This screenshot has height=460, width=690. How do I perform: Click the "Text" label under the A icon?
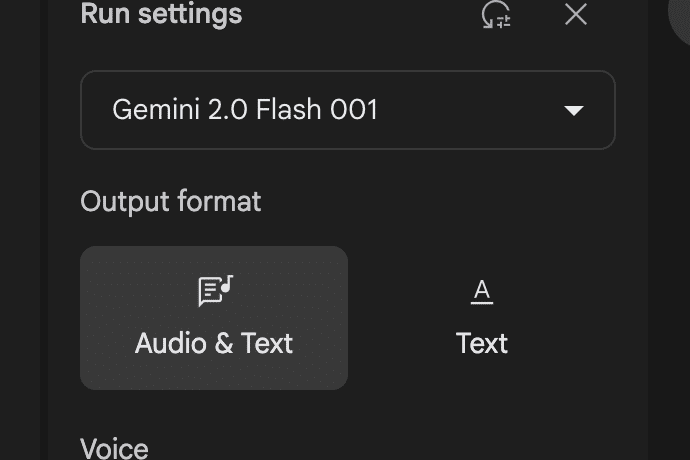(482, 344)
